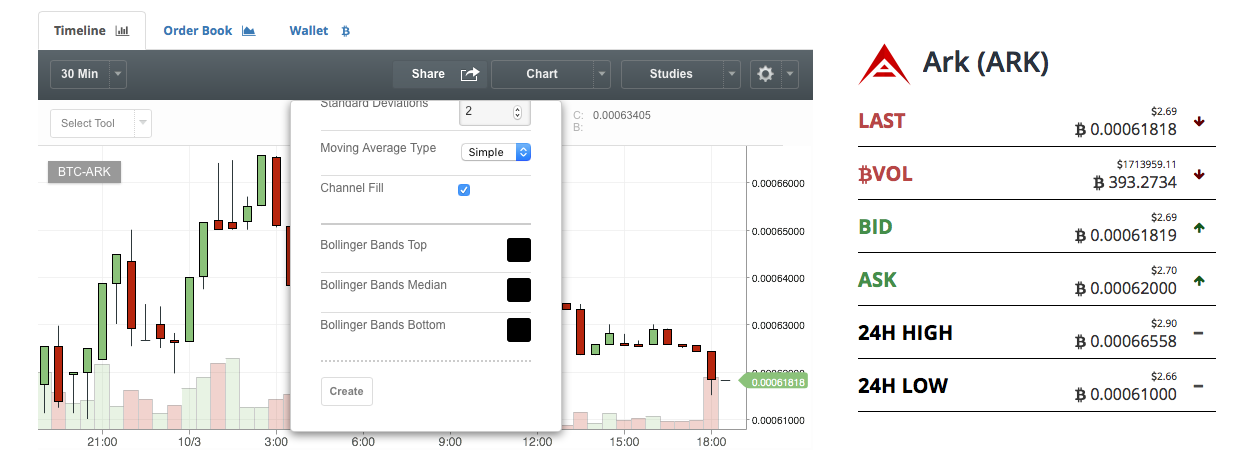The height and width of the screenshot is (467, 1245).
Task: Expand the Chart dropdown arrow
Action: (602, 74)
